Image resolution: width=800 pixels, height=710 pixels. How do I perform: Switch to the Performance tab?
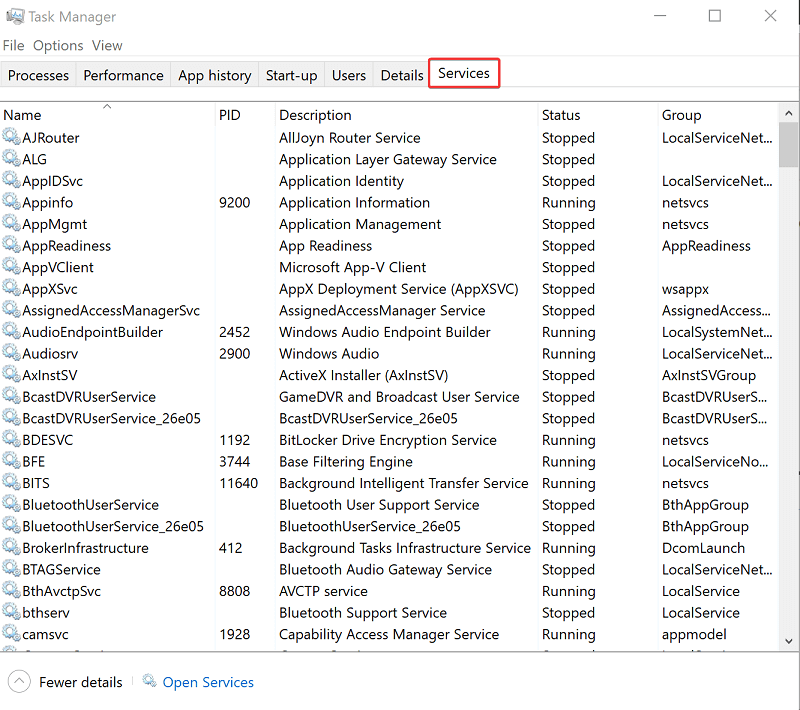(123, 75)
